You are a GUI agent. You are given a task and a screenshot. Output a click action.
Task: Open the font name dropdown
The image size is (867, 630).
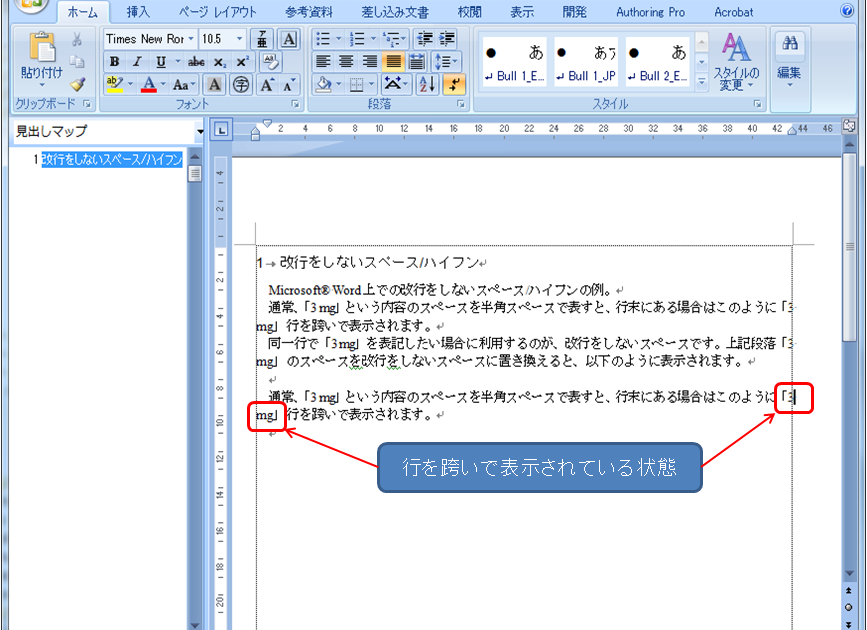click(191, 39)
